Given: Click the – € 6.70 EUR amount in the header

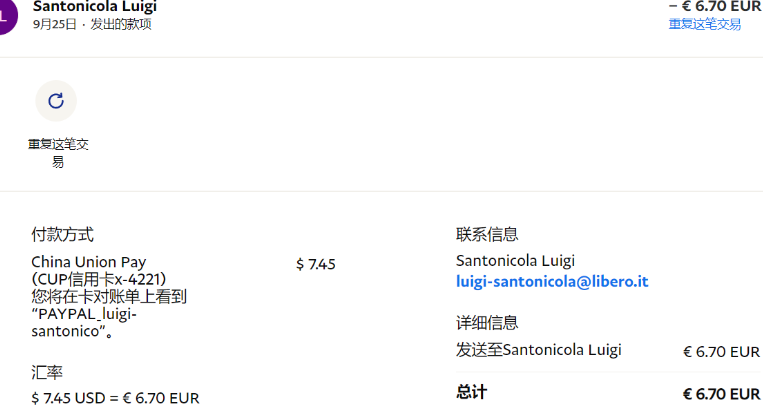Looking at the screenshot, I should pyautogui.click(x=715, y=6).
